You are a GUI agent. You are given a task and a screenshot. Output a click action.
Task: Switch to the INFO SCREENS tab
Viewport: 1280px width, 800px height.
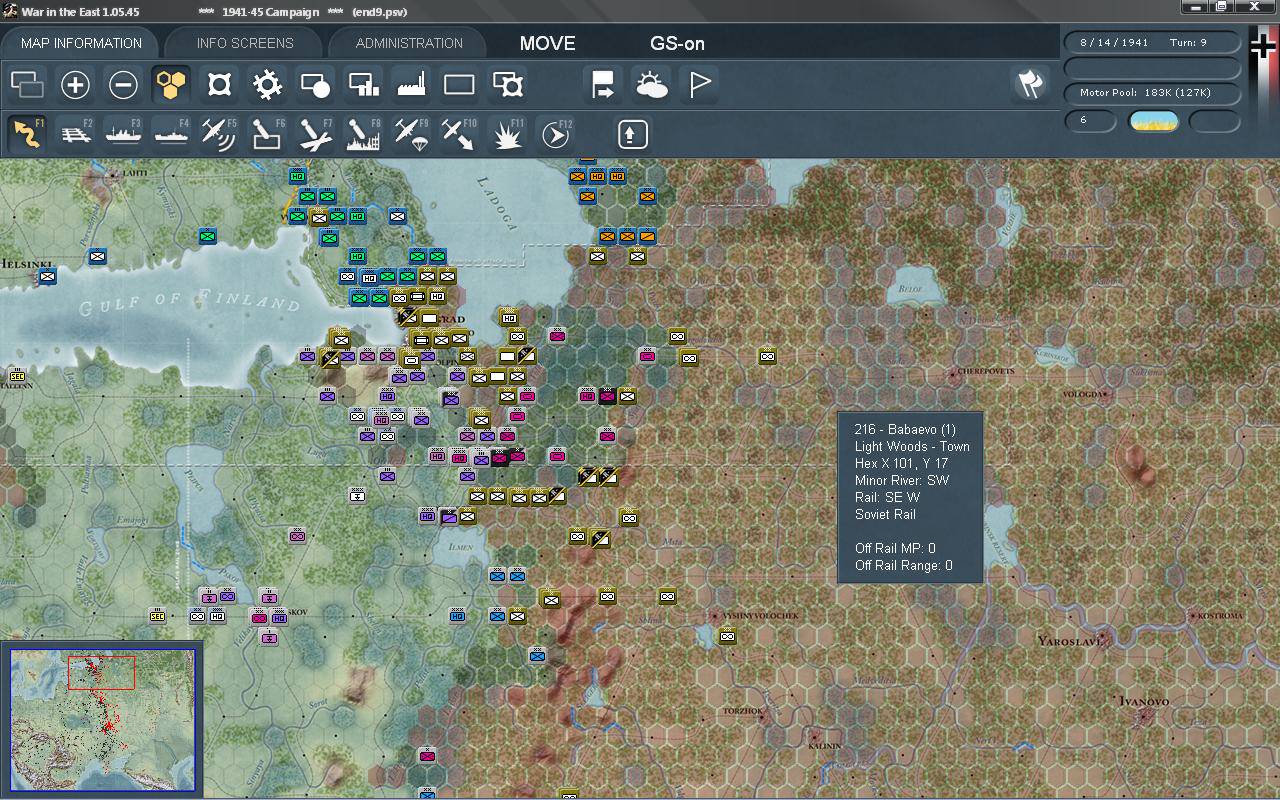[x=245, y=43]
